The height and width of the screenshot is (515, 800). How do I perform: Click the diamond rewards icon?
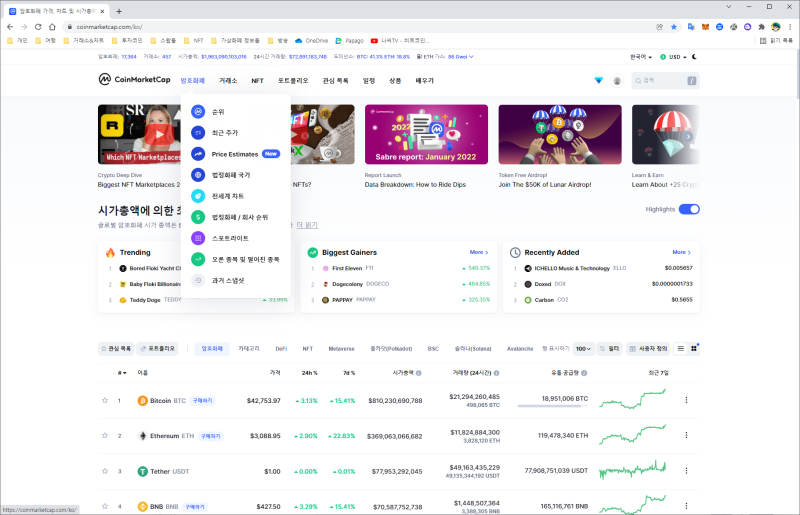pyautogui.click(x=599, y=80)
